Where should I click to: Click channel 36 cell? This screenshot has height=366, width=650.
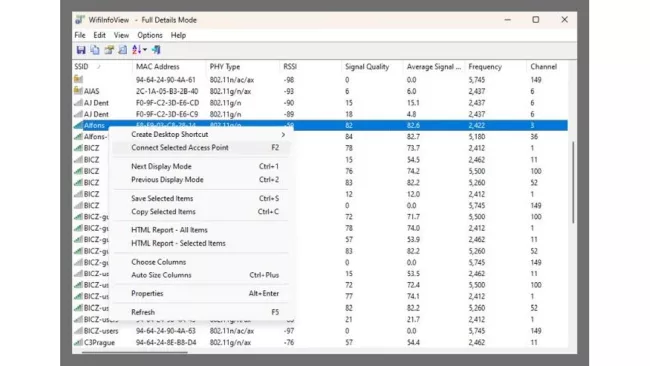point(534,137)
